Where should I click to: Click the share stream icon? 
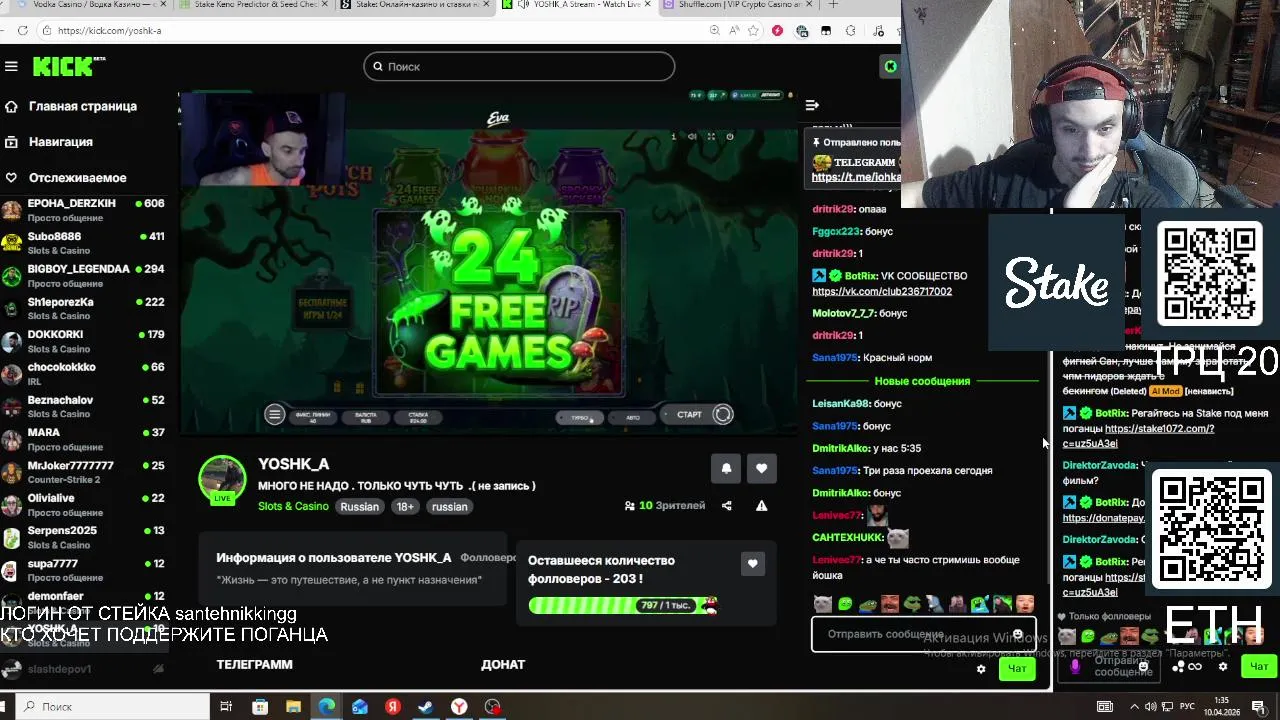(x=727, y=506)
